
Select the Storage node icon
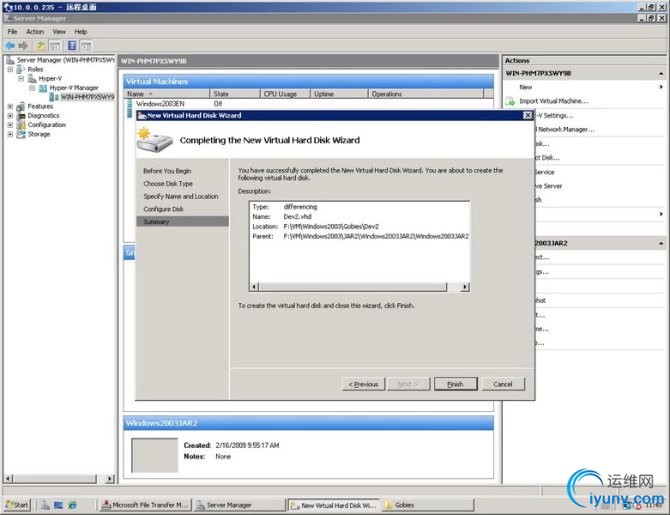(x=21, y=134)
